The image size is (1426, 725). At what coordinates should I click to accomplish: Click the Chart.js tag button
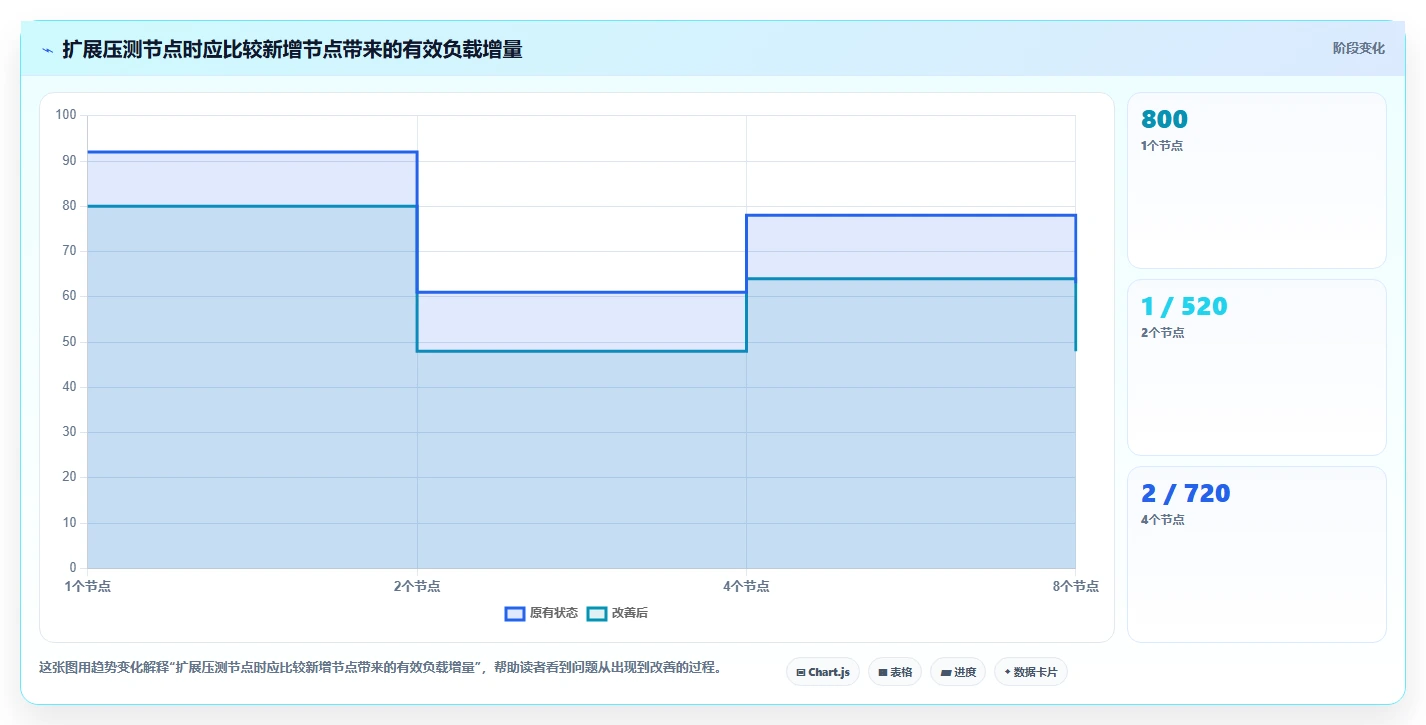pyautogui.click(x=823, y=672)
